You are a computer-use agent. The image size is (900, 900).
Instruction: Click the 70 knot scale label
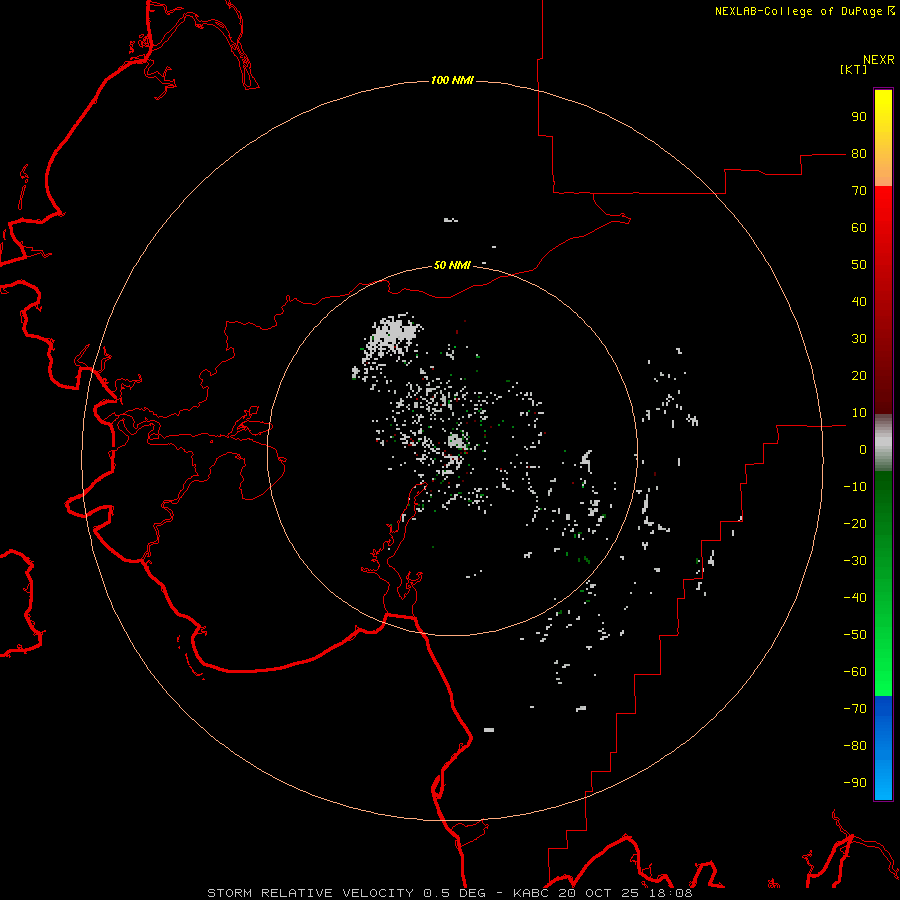(859, 191)
